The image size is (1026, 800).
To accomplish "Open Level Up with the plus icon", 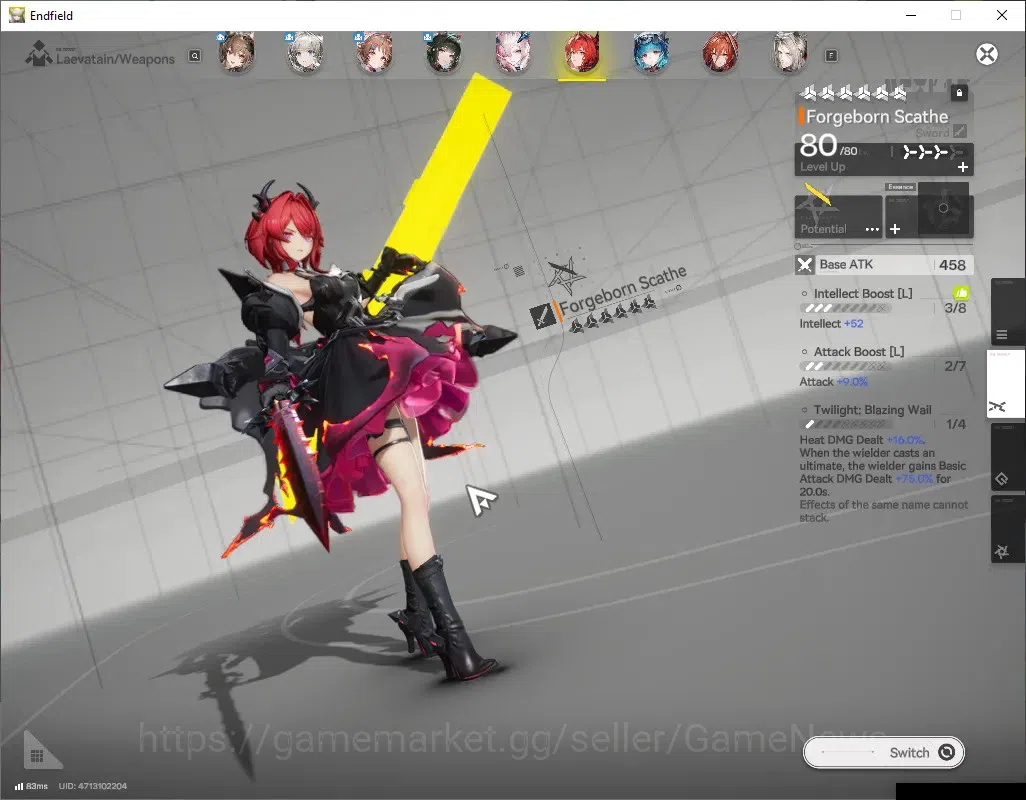I will pos(963,167).
